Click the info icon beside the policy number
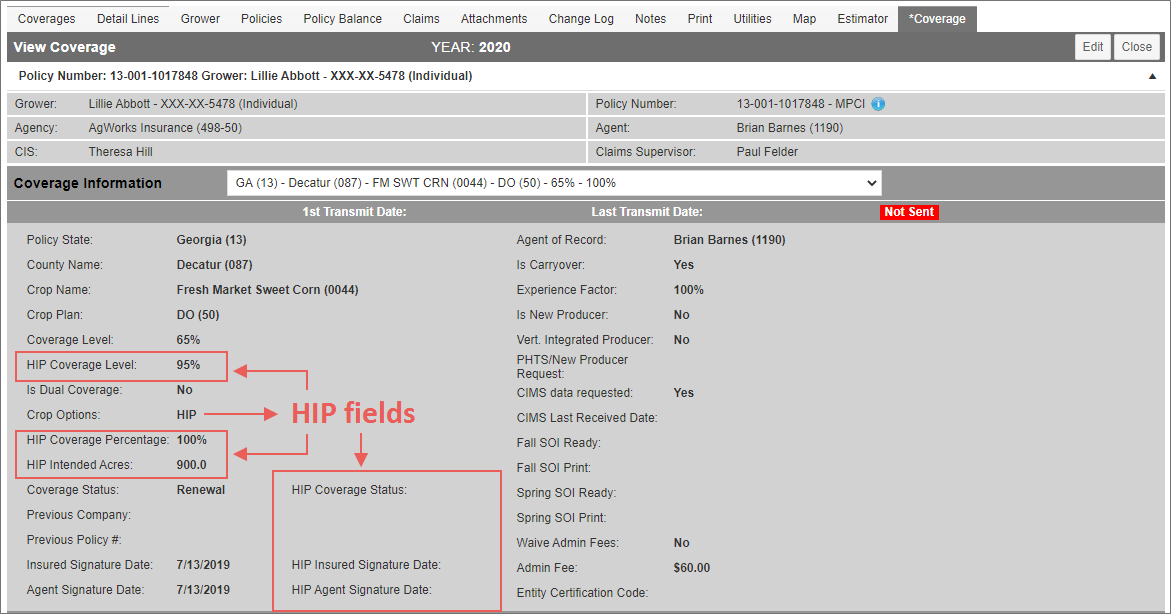The image size is (1171, 614). (878, 104)
